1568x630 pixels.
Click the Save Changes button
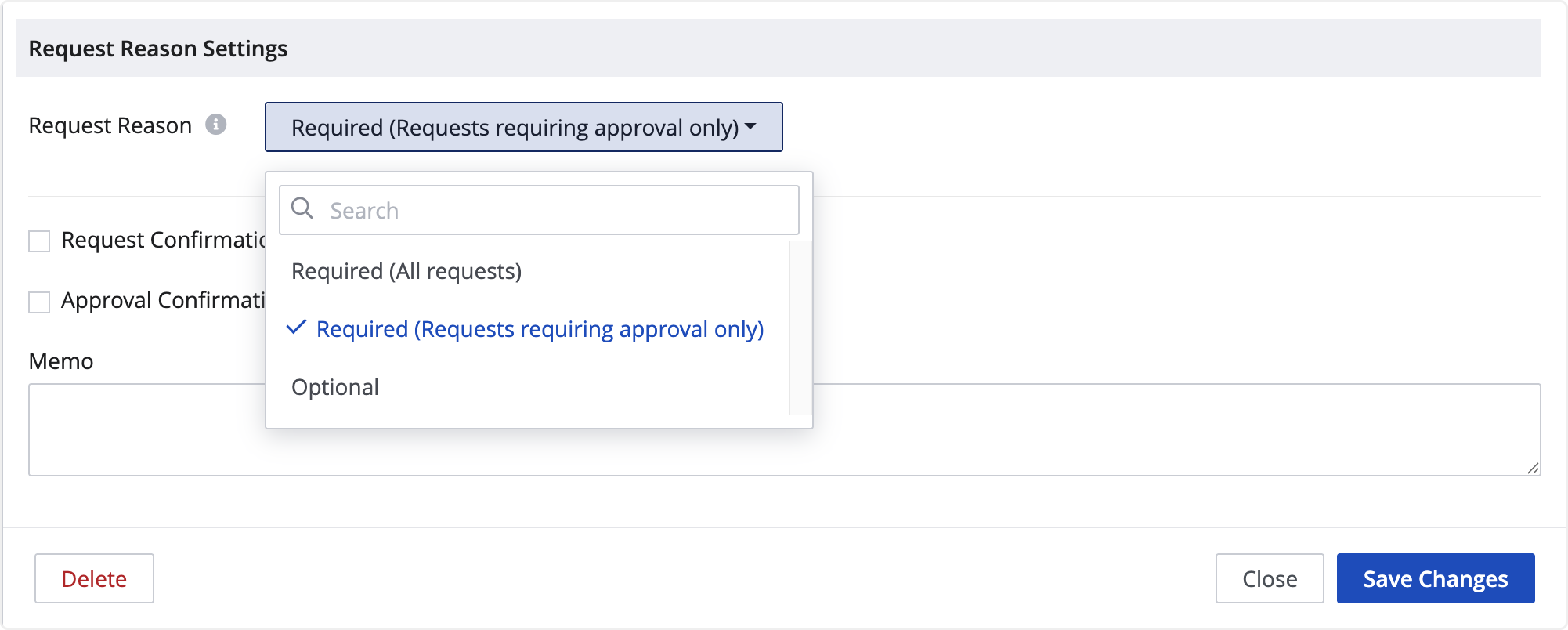click(1435, 578)
